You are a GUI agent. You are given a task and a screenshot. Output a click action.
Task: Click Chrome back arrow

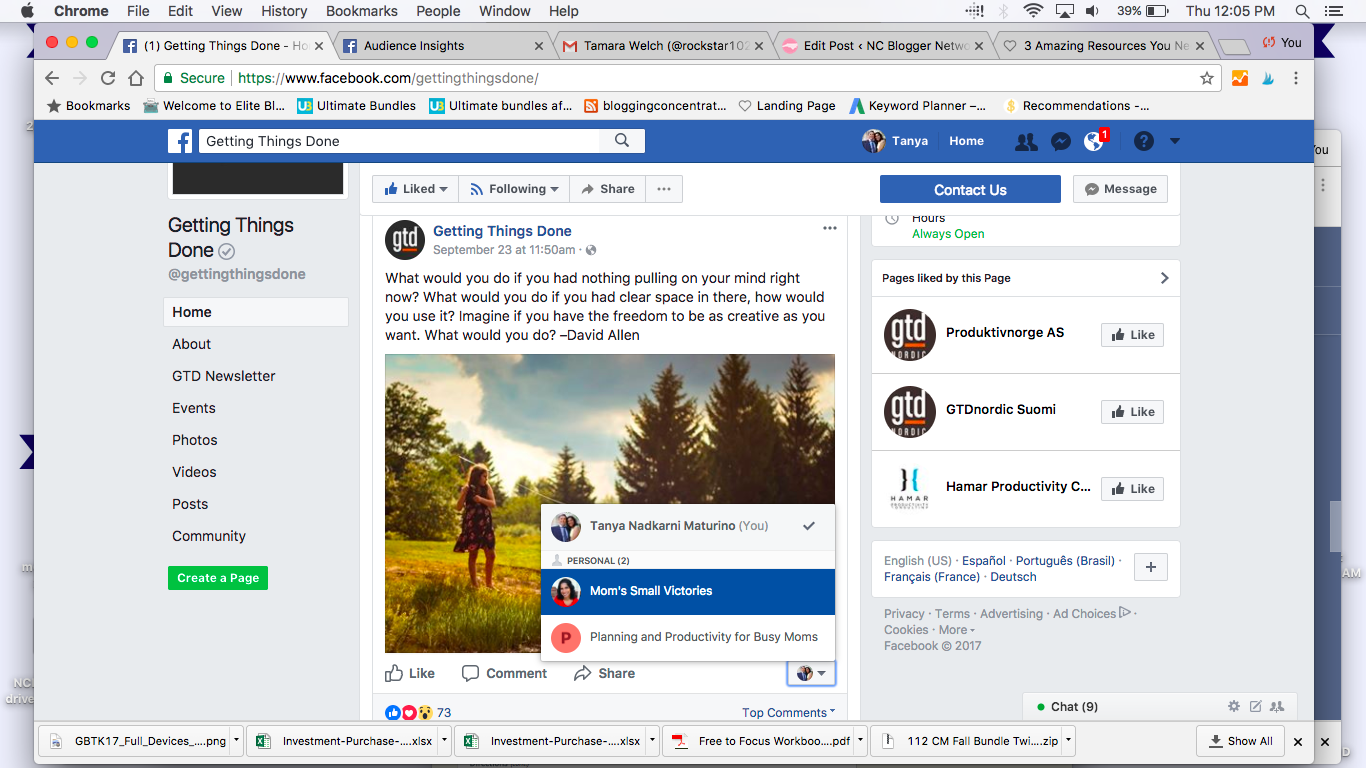(x=53, y=78)
